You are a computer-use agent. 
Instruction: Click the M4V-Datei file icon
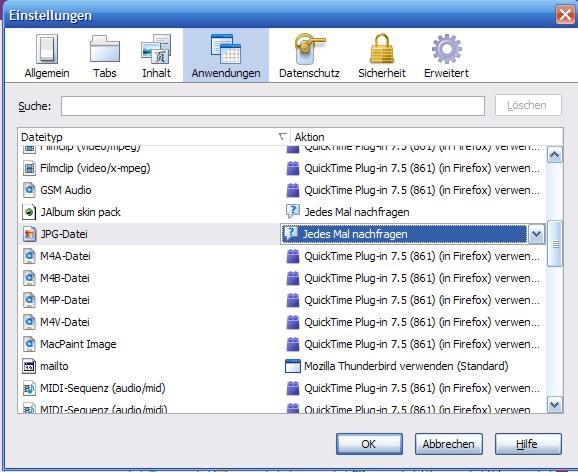click(x=29, y=322)
